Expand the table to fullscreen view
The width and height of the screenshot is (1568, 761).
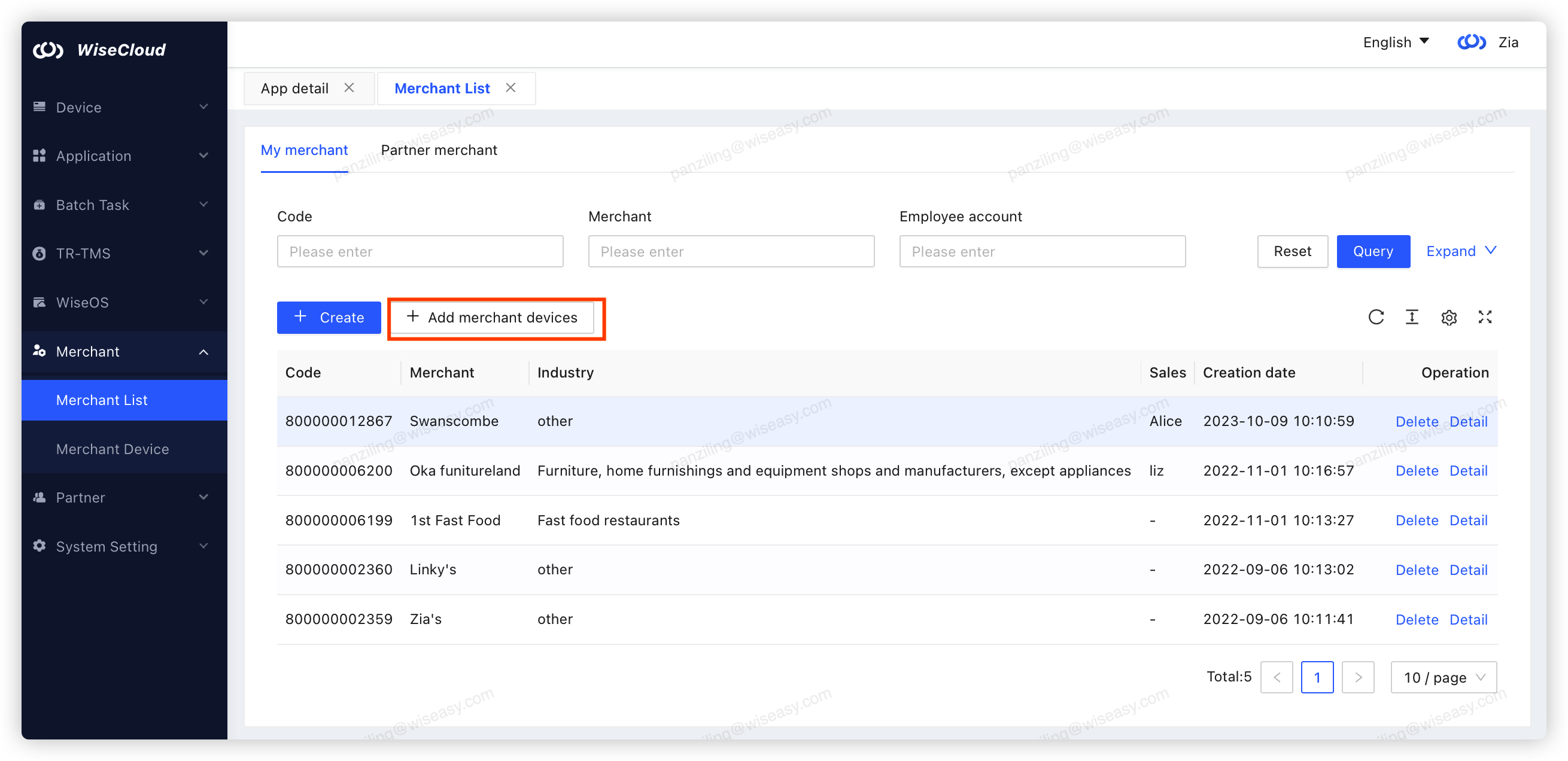click(1485, 317)
